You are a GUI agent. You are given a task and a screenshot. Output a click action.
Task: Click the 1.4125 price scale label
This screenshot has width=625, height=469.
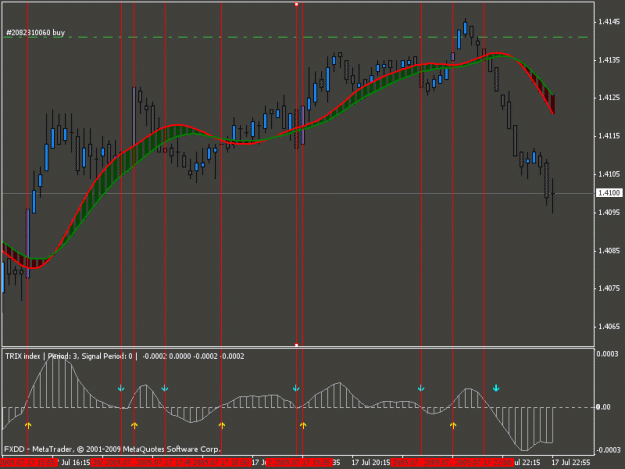[x=609, y=98]
